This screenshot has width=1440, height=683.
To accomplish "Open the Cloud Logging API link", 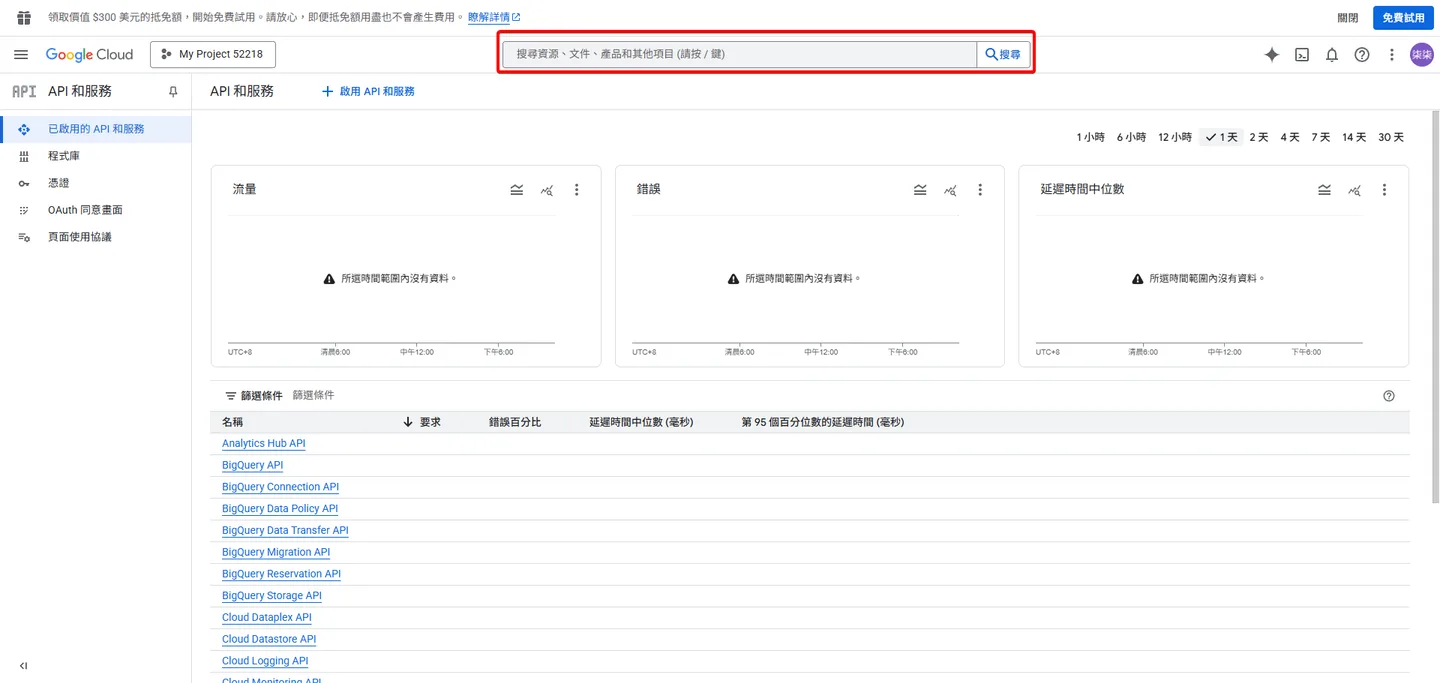I will point(265,662).
